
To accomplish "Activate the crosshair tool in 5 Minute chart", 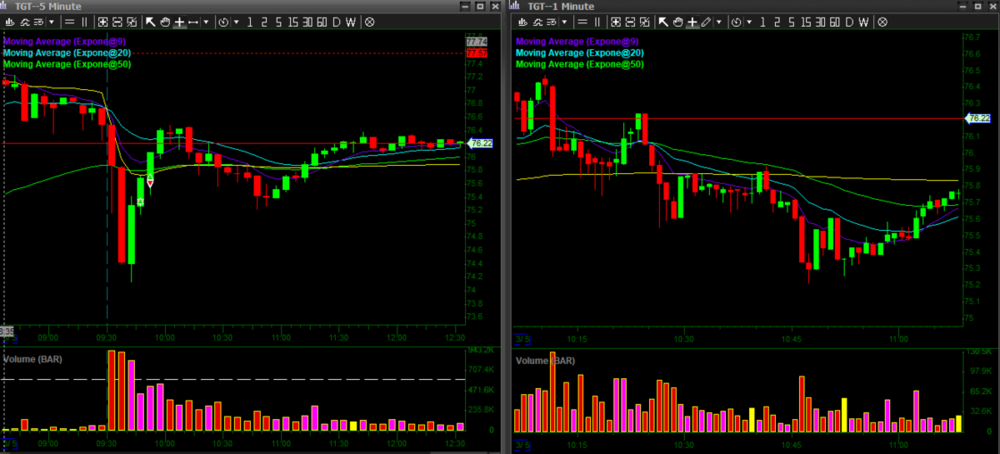I will (x=179, y=21).
